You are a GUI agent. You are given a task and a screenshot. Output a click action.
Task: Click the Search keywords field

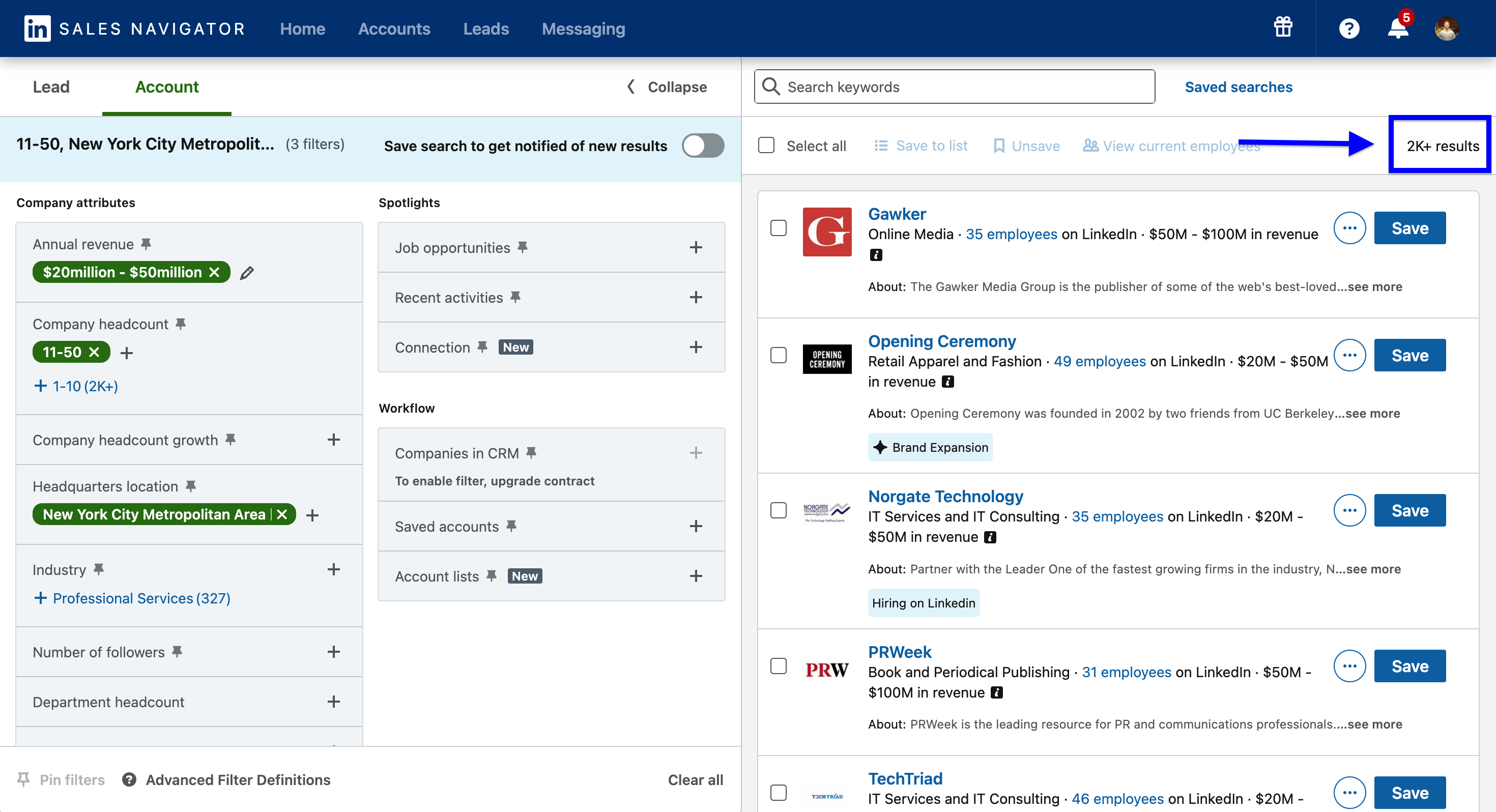[x=954, y=86]
